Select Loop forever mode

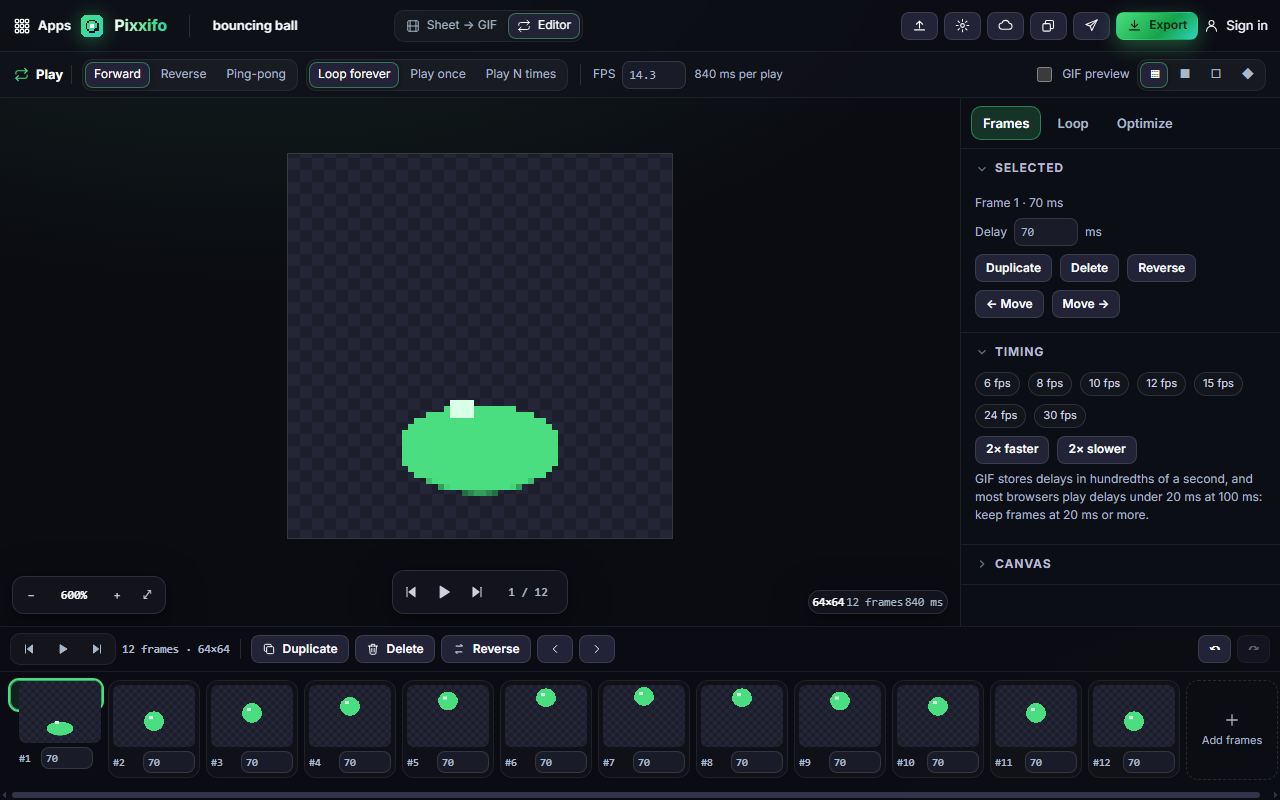click(354, 74)
